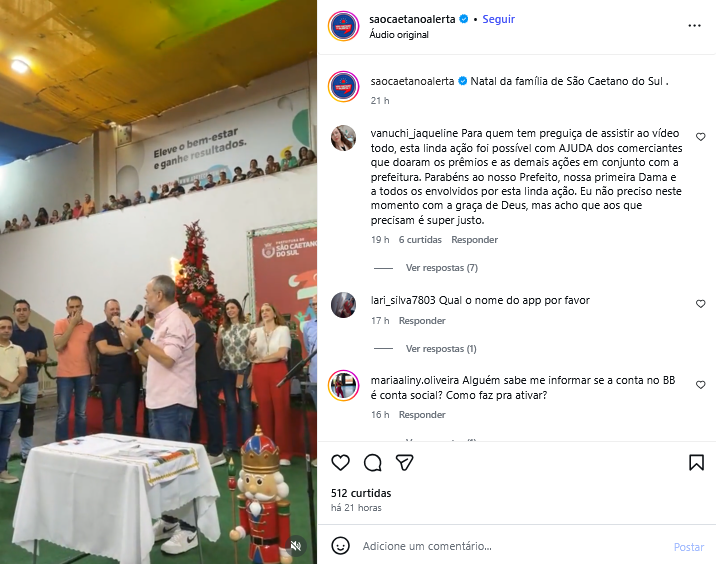Follow saocaetanoalerta with Seguir
The width and height of the screenshot is (716, 564).
[499, 19]
